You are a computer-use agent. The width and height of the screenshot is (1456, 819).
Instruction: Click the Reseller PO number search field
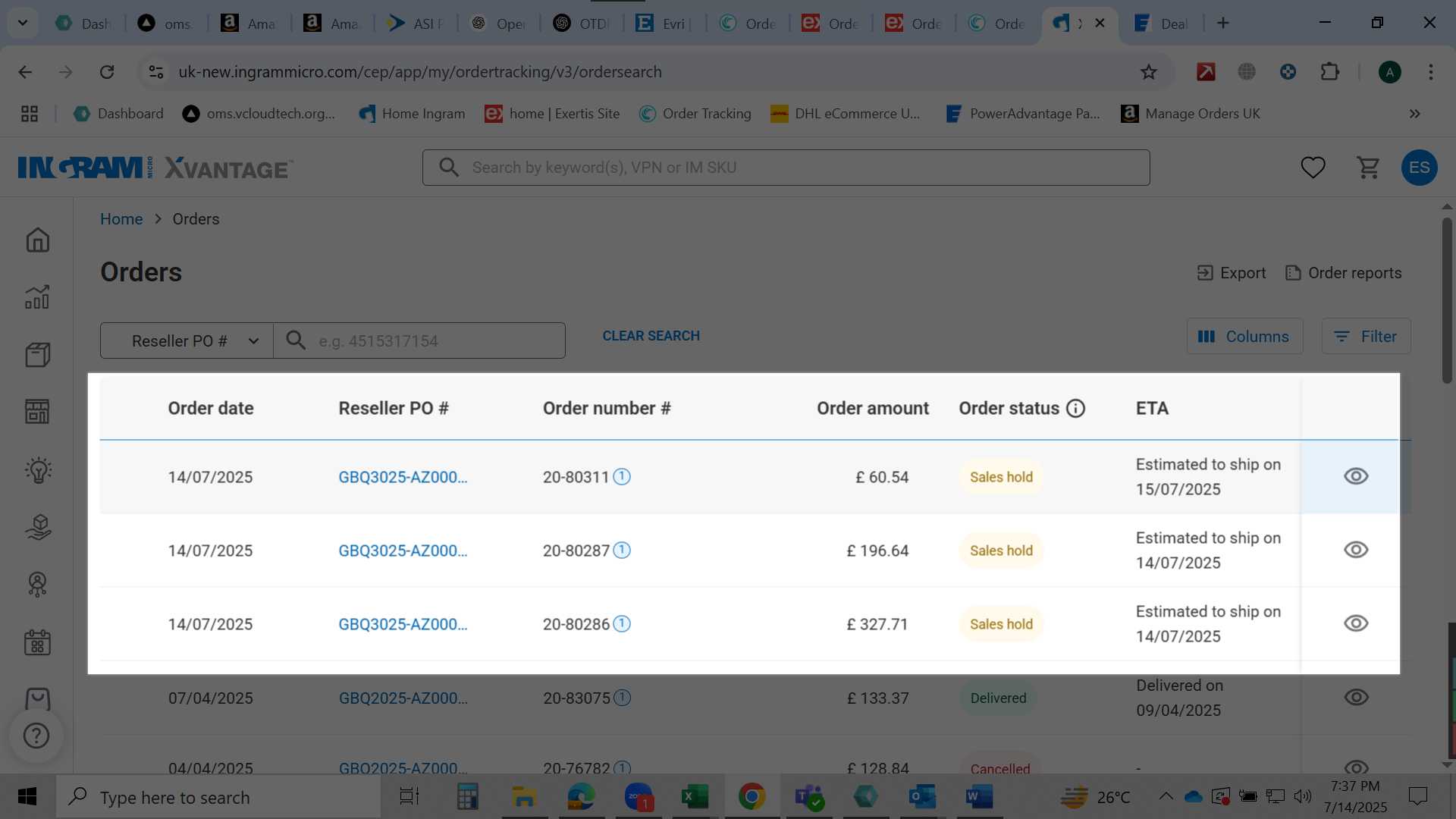(x=419, y=341)
